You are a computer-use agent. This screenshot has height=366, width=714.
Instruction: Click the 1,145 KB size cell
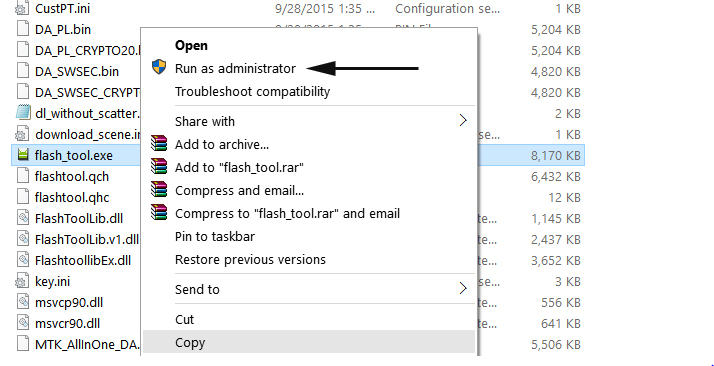556,219
